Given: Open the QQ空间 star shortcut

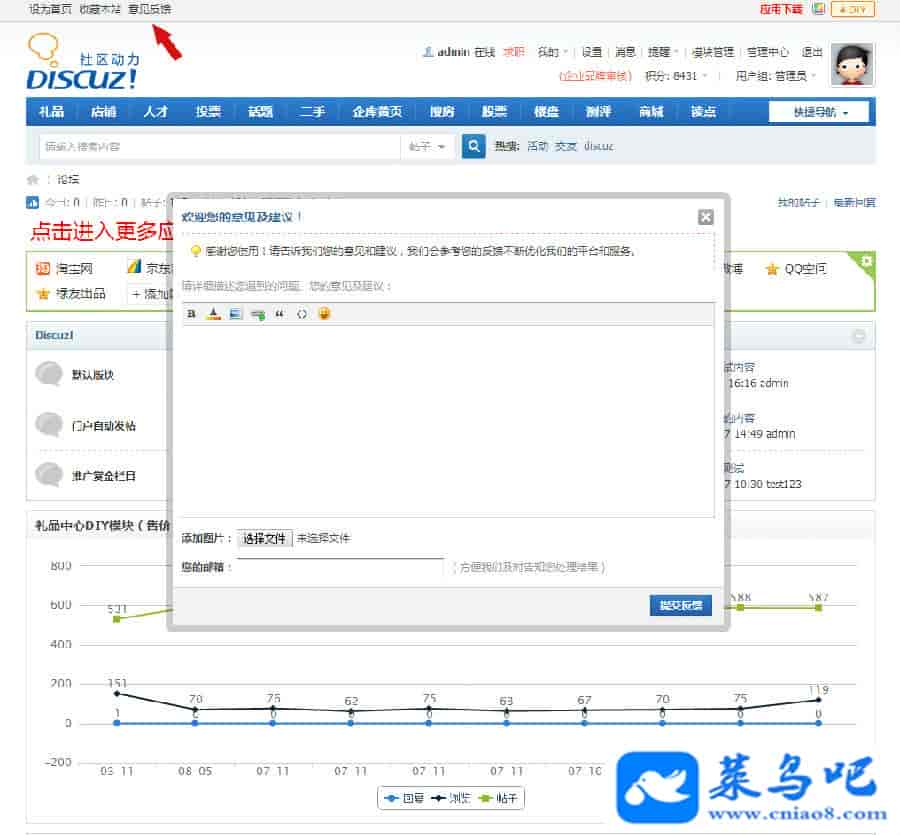Looking at the screenshot, I should click(x=771, y=269).
